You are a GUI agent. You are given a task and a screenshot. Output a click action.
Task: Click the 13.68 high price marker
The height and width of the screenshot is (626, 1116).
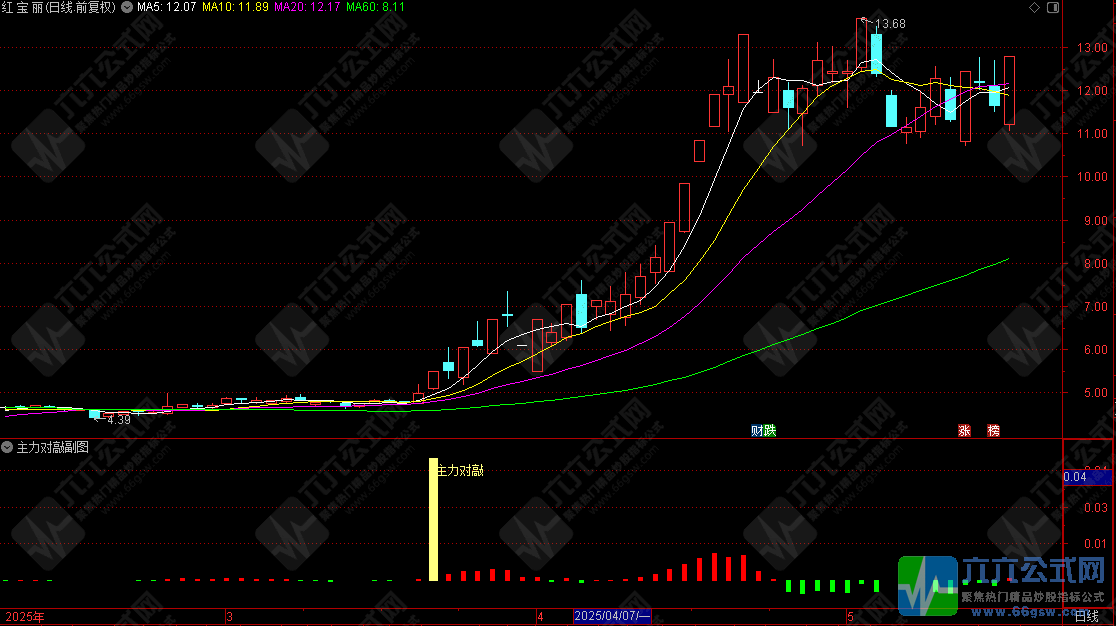pyautogui.click(x=889, y=24)
